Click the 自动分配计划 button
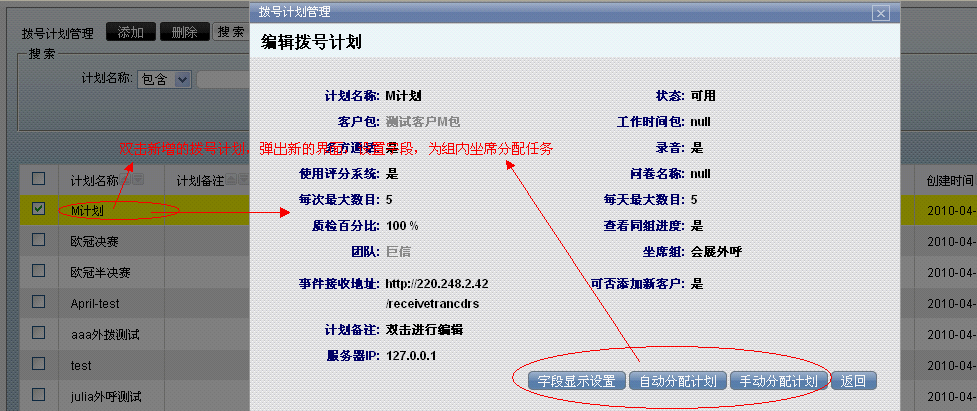The height and width of the screenshot is (411, 977). tap(676, 381)
